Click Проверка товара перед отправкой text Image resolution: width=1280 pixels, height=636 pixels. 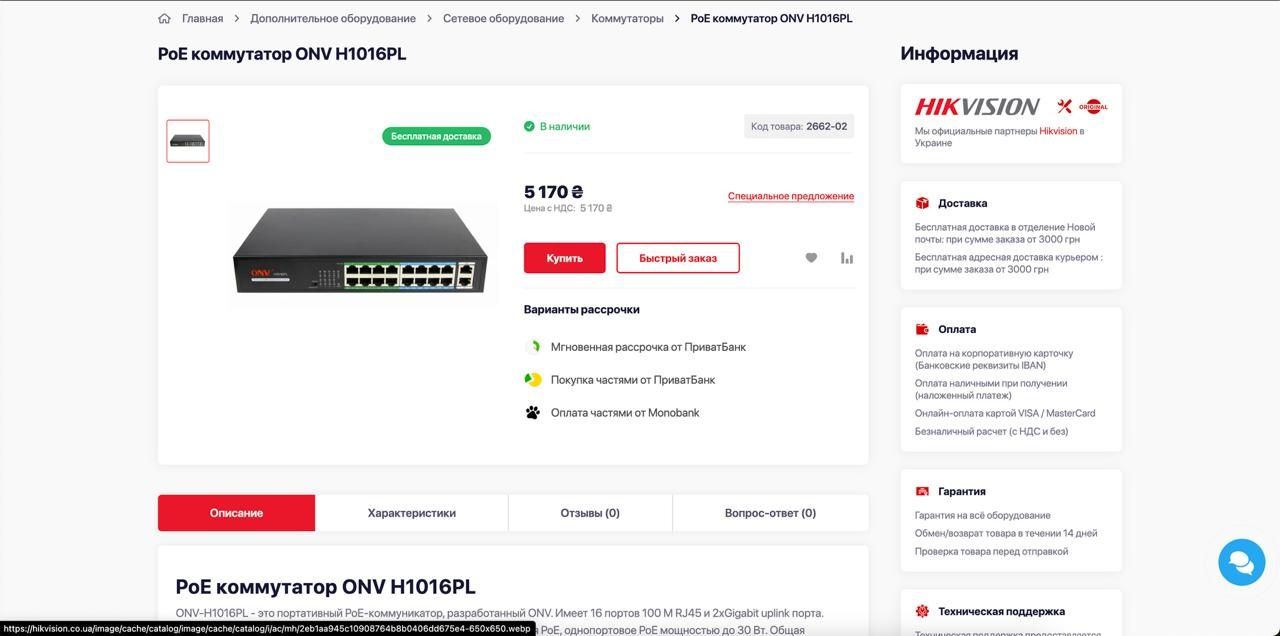991,551
